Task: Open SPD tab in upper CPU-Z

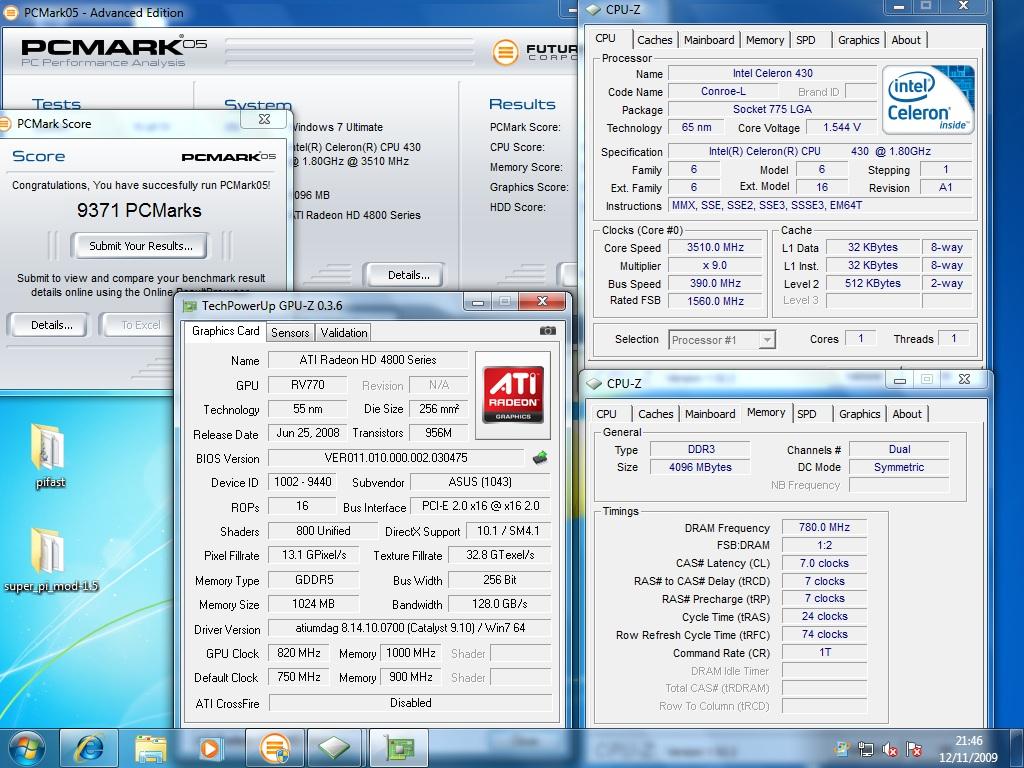Action: click(806, 40)
